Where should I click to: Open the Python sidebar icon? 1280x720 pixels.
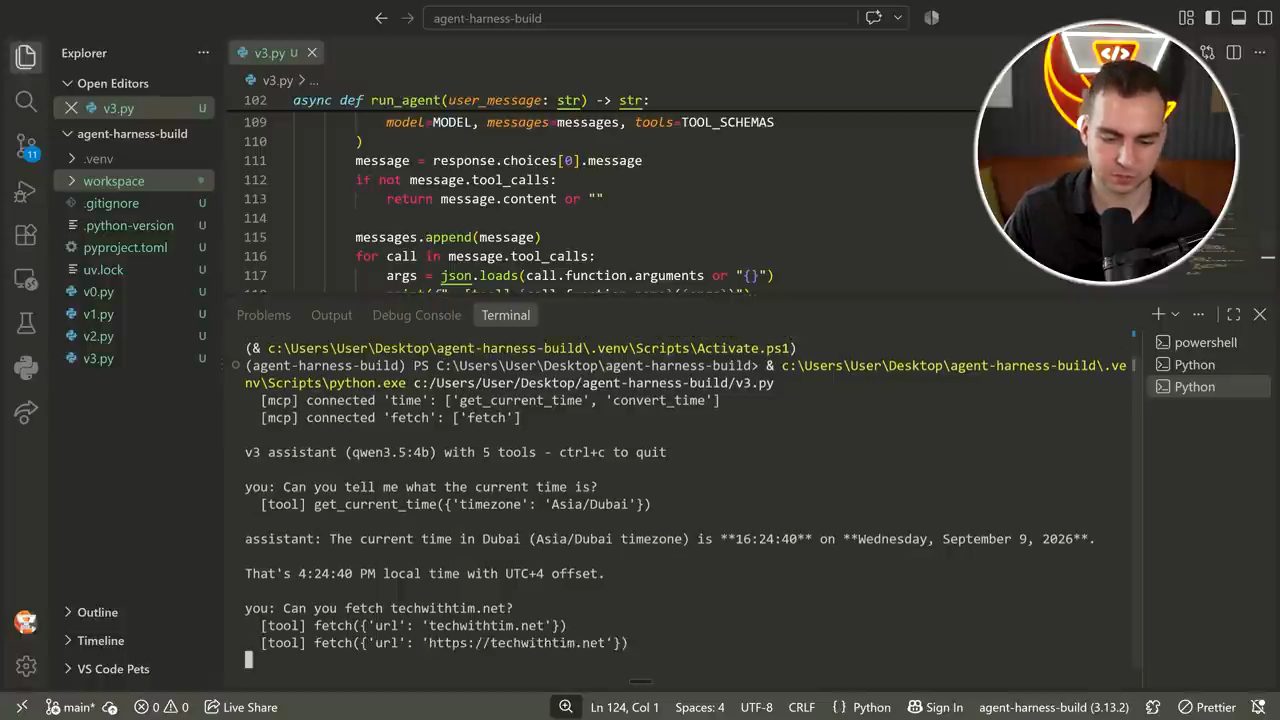point(26,367)
